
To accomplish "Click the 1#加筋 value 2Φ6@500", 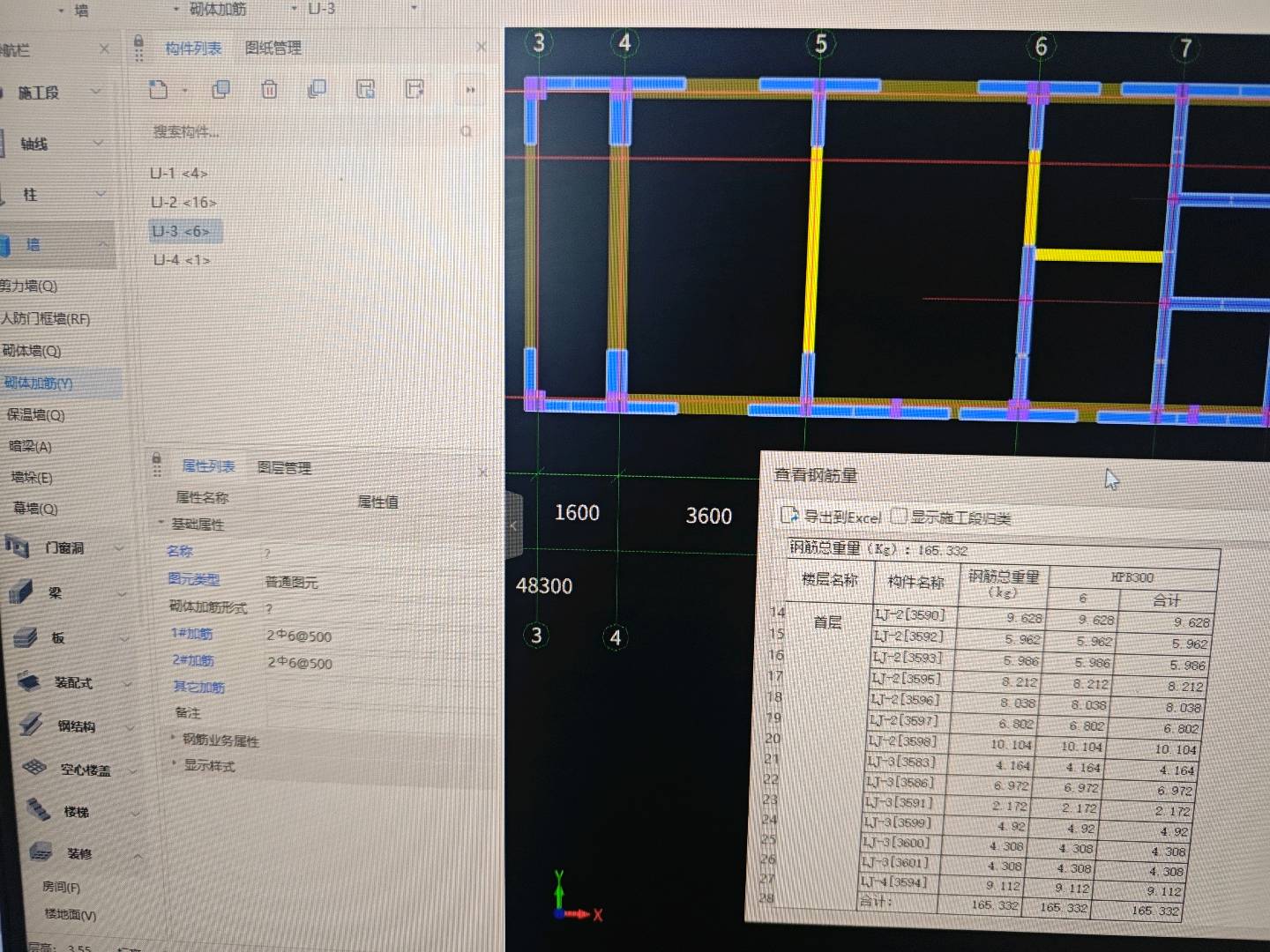I will point(299,636).
